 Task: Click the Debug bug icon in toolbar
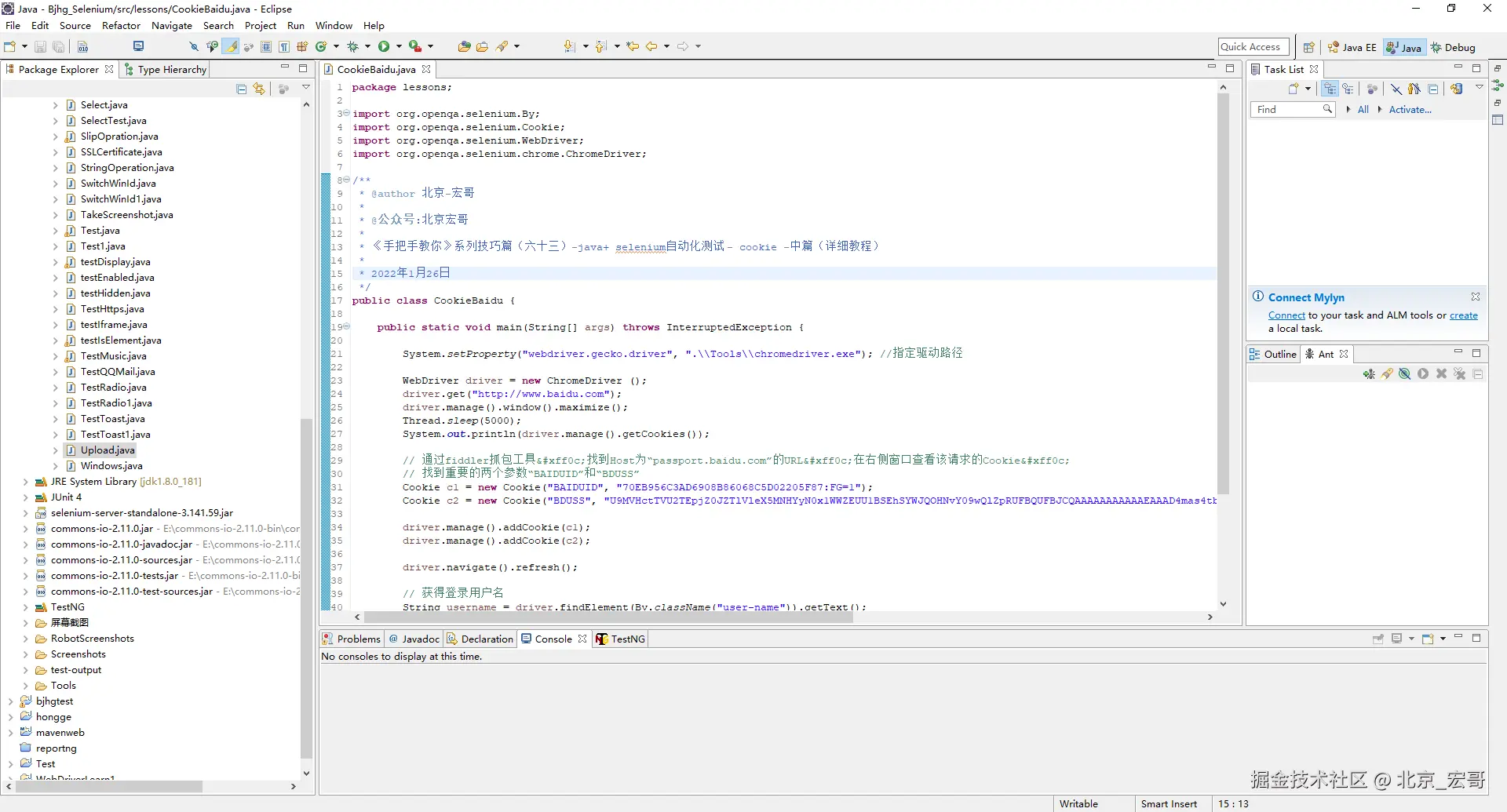pos(352,47)
